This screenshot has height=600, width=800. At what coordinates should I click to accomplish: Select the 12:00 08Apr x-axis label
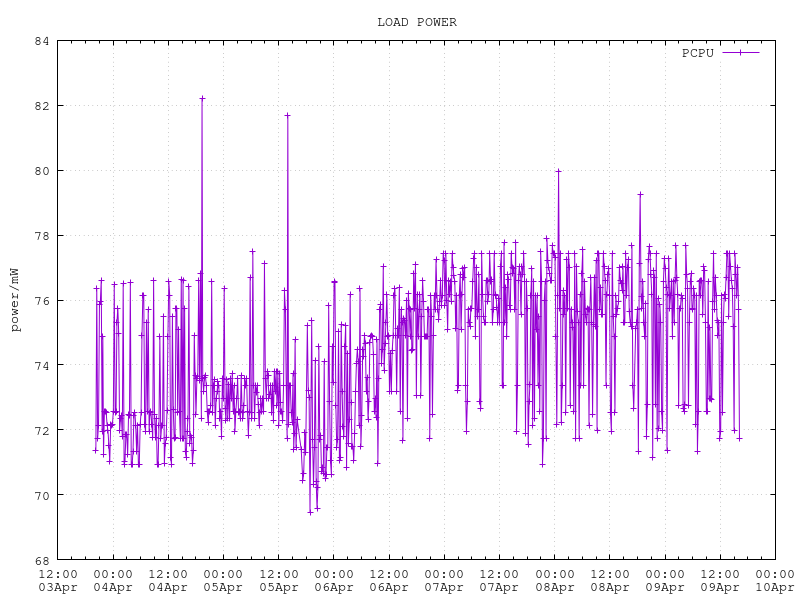(x=609, y=580)
